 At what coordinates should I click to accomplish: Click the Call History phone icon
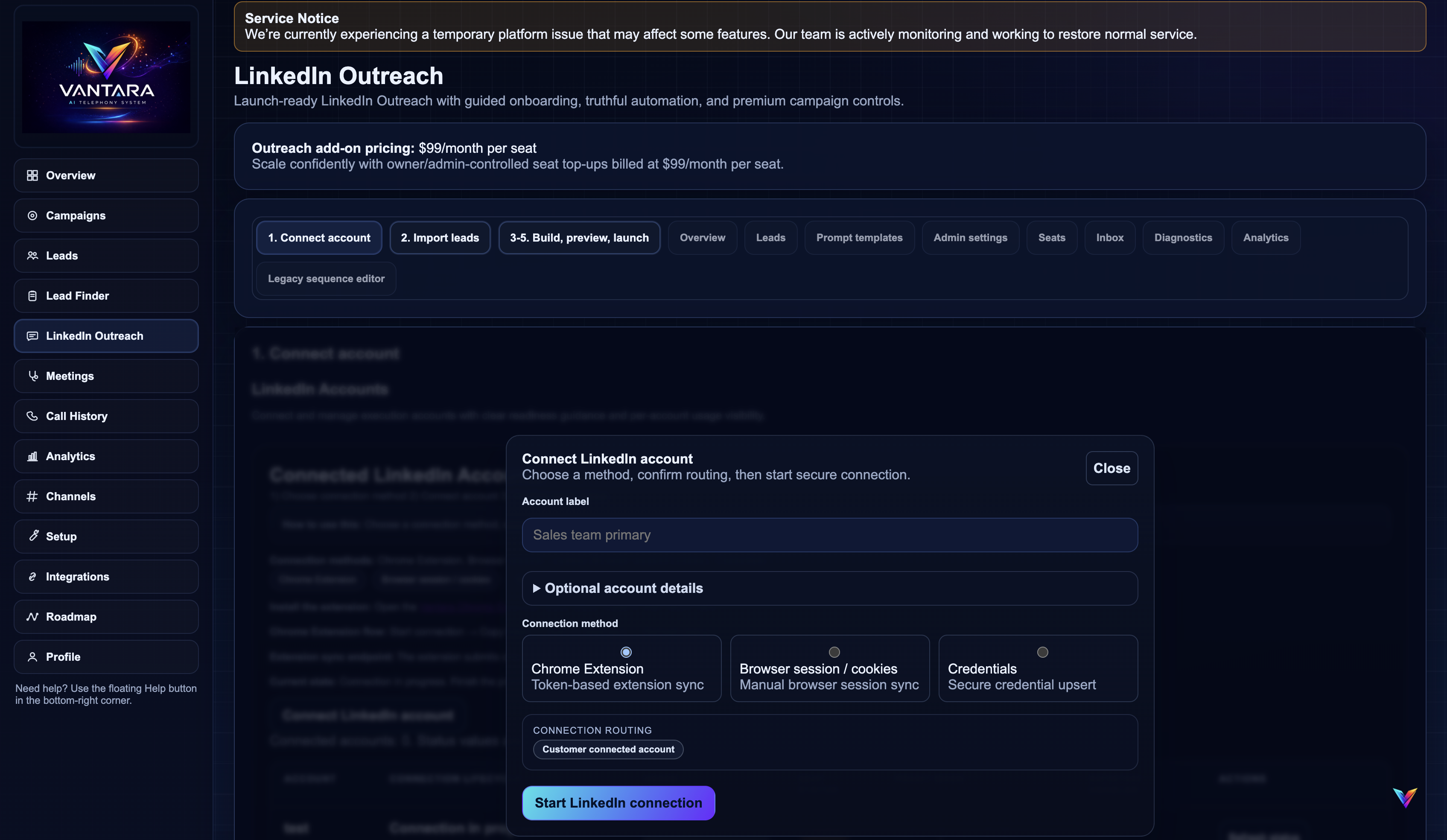click(32, 416)
